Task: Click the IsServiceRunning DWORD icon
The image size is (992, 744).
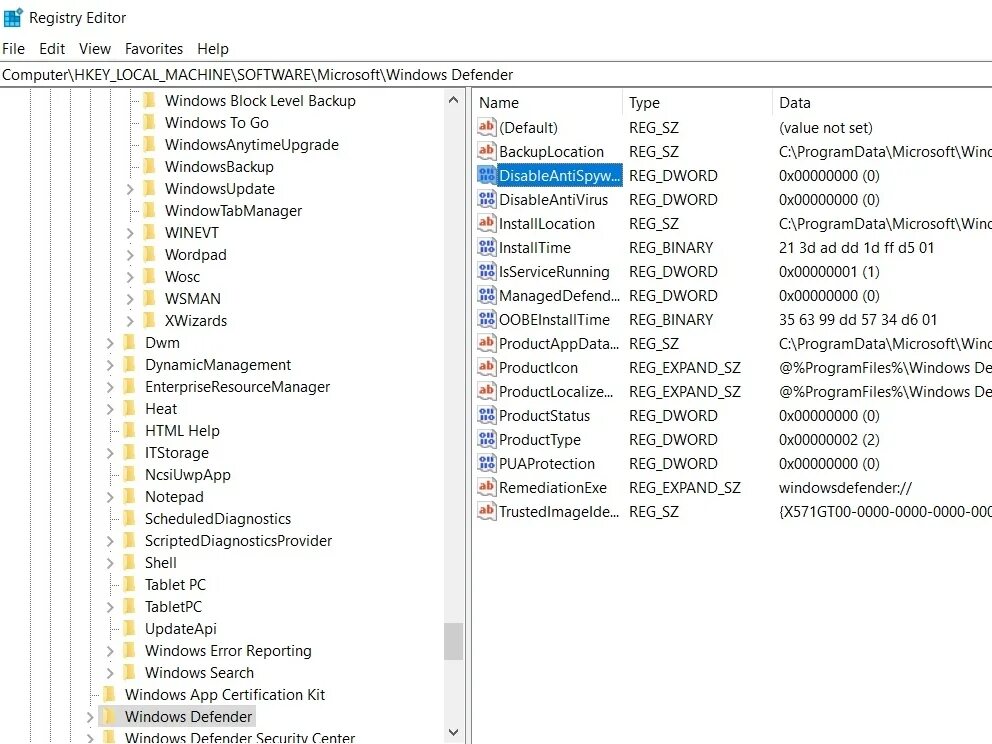Action: pos(487,271)
